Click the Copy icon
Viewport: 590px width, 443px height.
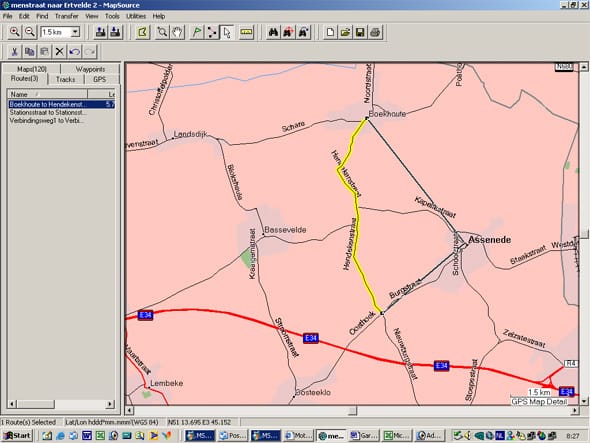(x=29, y=52)
